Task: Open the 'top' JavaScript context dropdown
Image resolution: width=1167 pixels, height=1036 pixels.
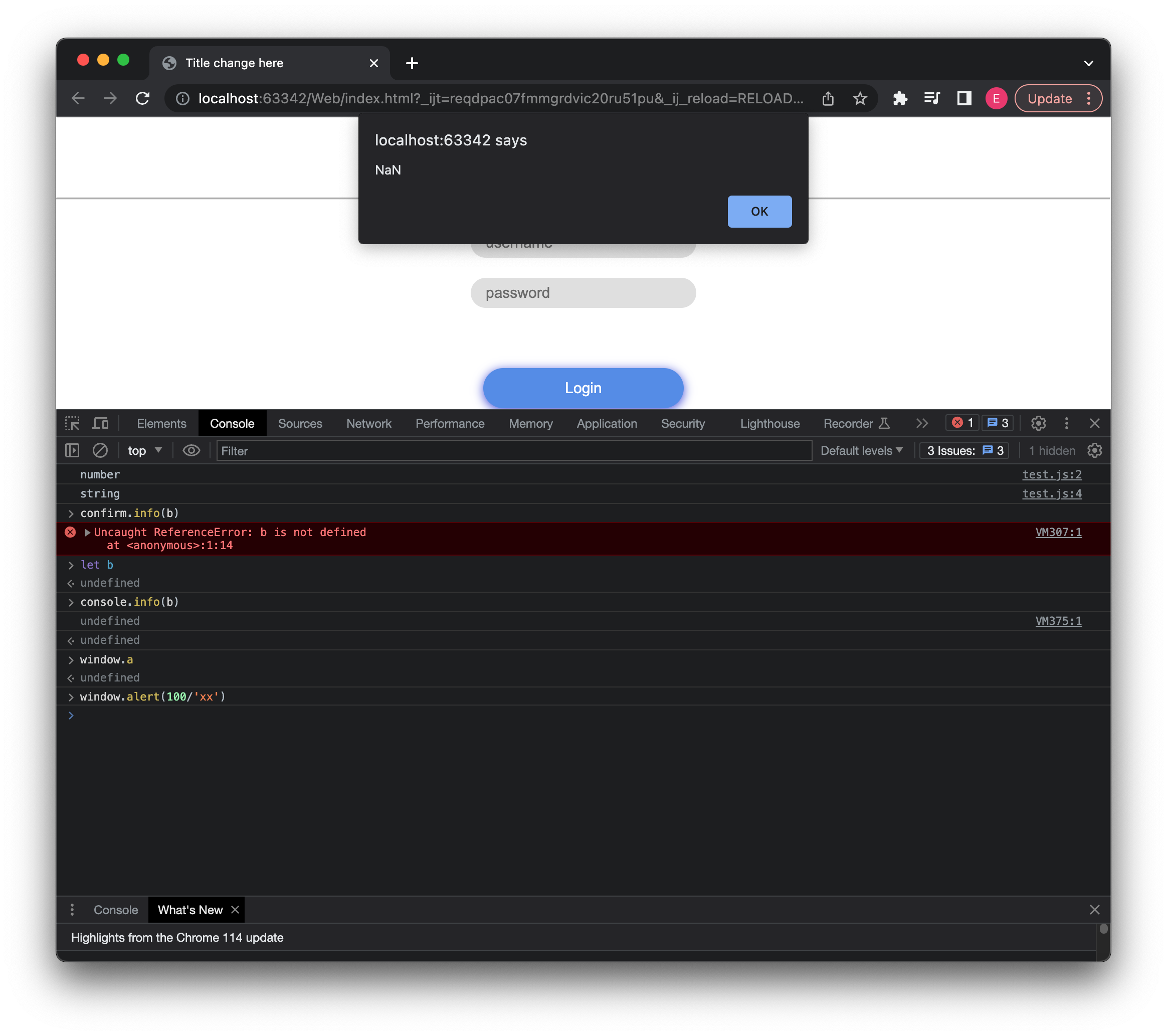Action: click(x=144, y=451)
